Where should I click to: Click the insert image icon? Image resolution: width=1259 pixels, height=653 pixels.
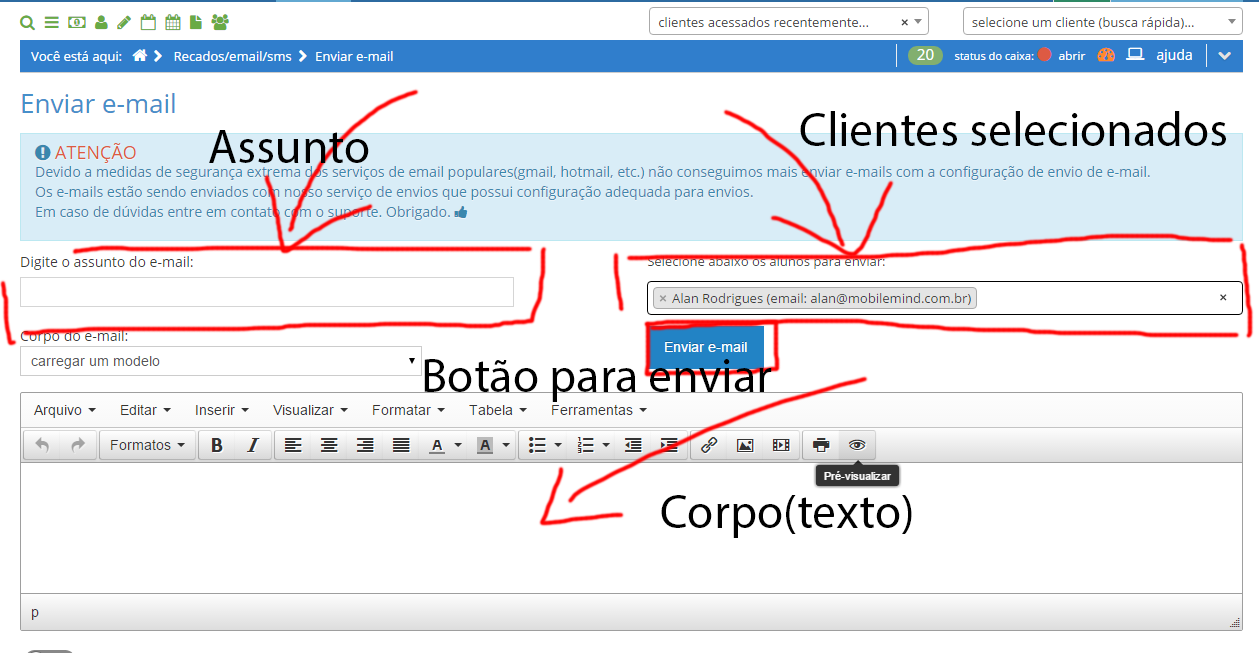pos(745,445)
